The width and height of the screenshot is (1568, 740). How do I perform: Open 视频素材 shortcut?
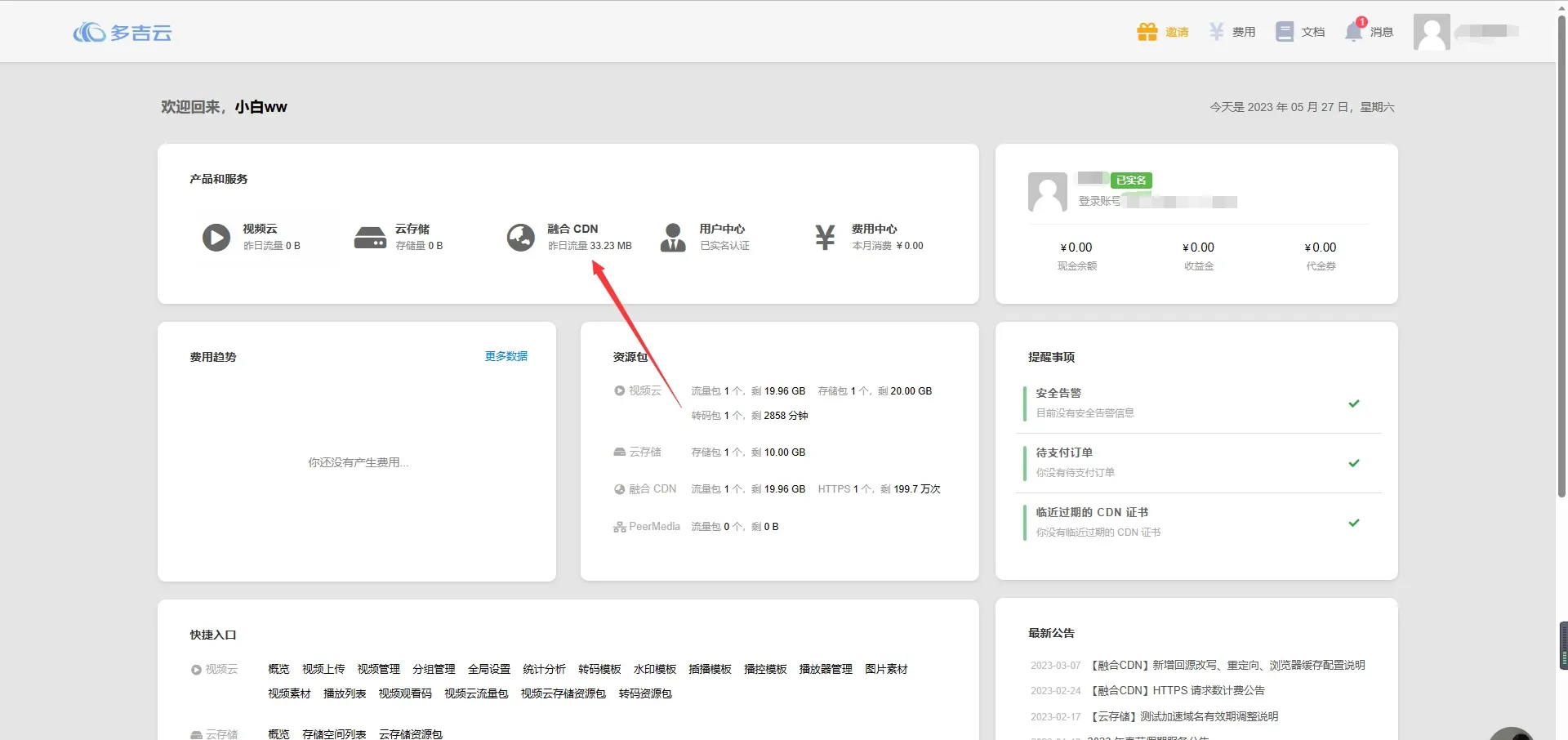(x=289, y=693)
